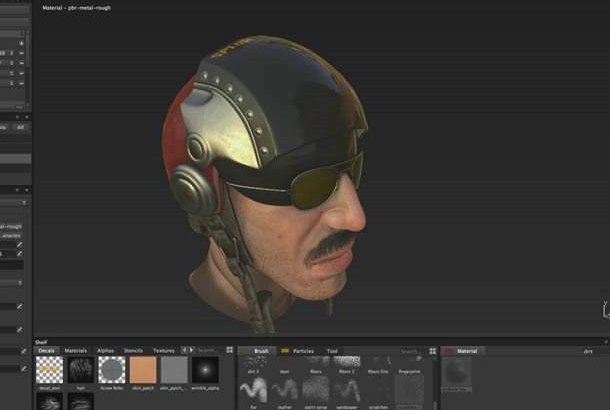Select the decal_text shelf thumbnail
The image size is (610, 410).
coord(49,369)
